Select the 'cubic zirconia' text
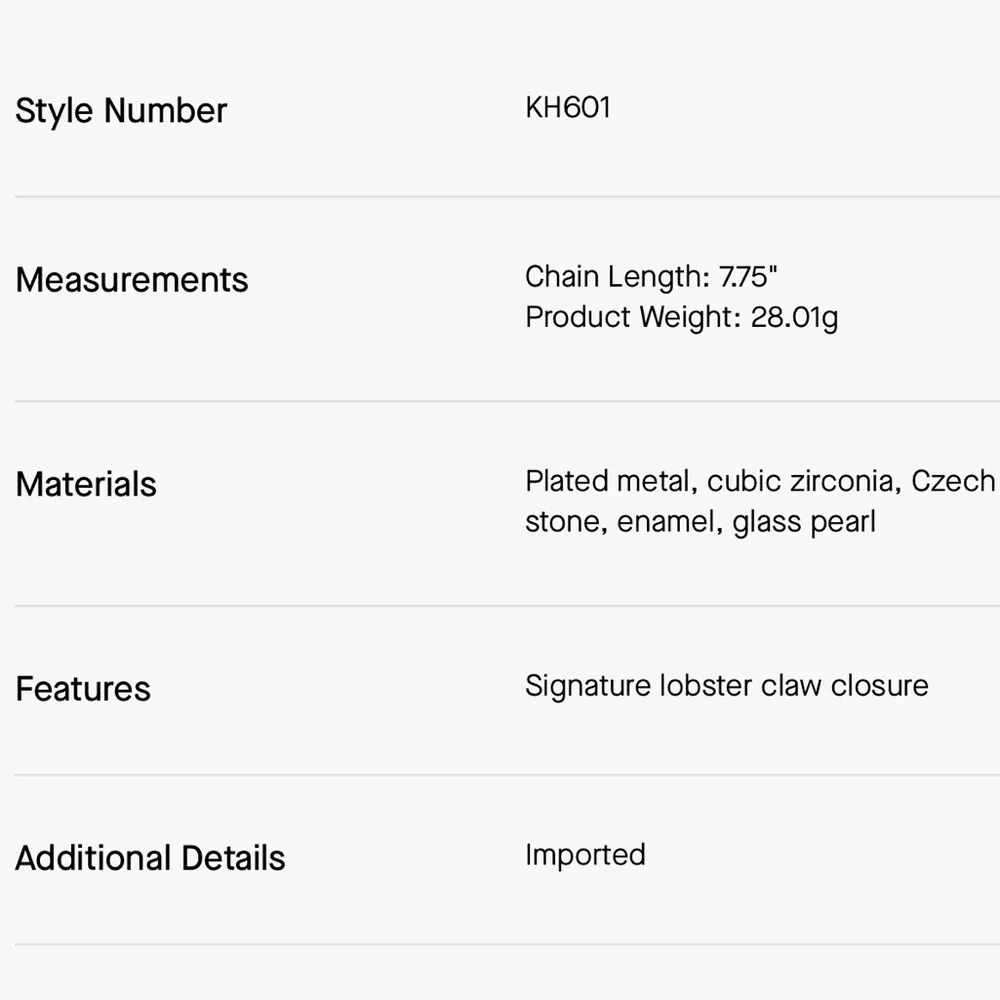1000x1000 pixels. tap(800, 481)
